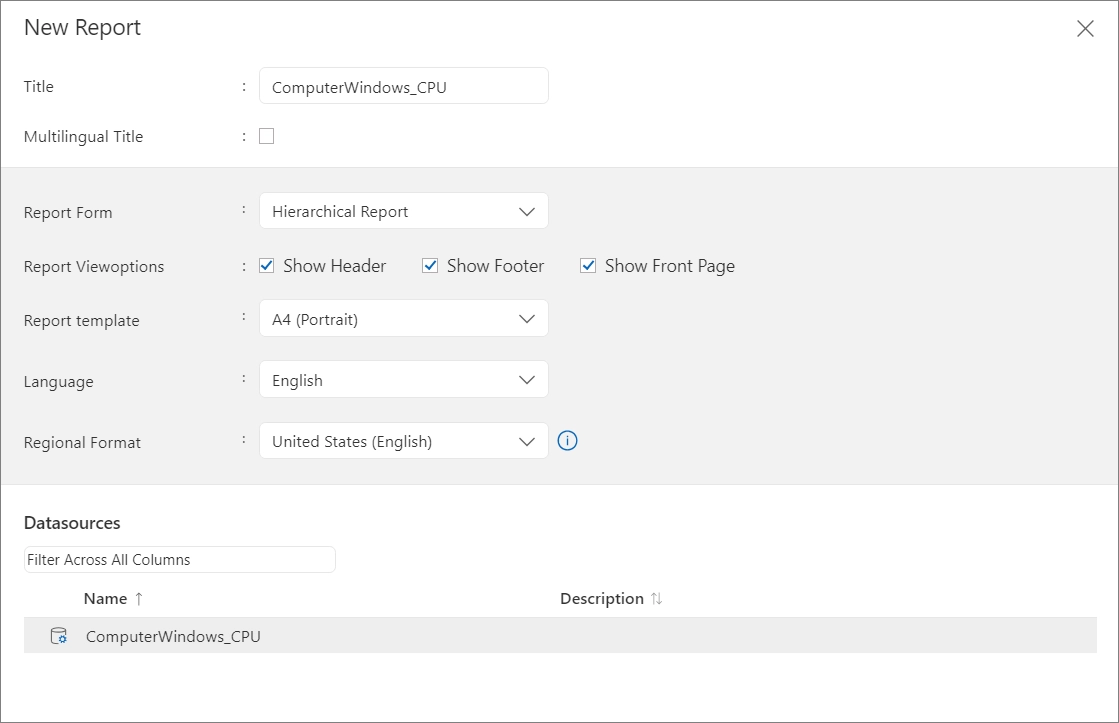Click the sort arrow on the Name column

[x=137, y=598]
